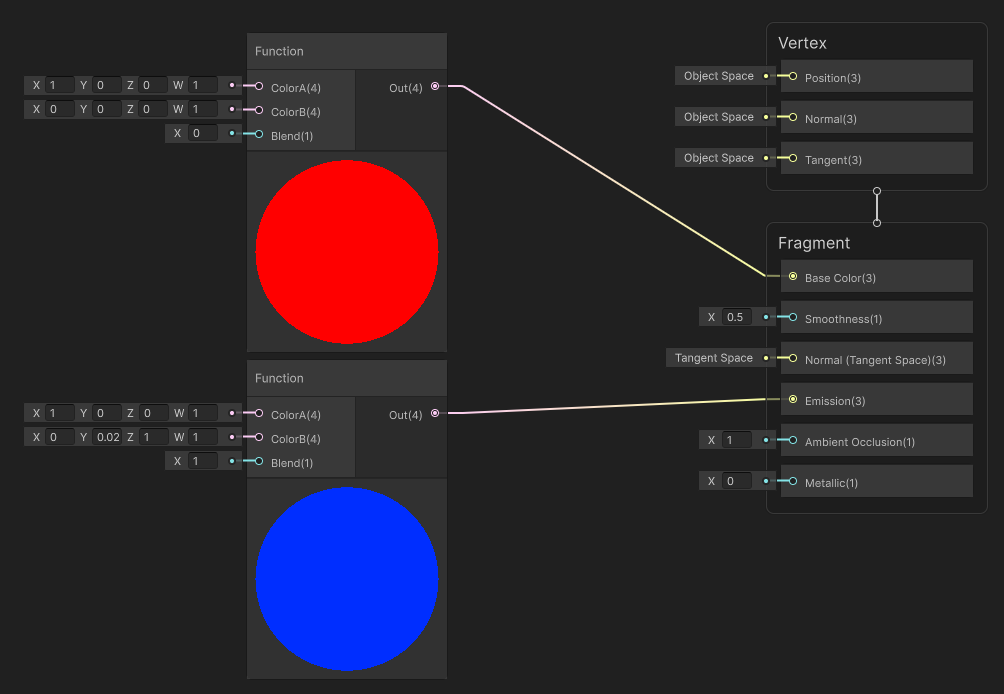Click the color dot next to ColorA on bottom node
1004x694 pixels.
pyautogui.click(x=231, y=413)
